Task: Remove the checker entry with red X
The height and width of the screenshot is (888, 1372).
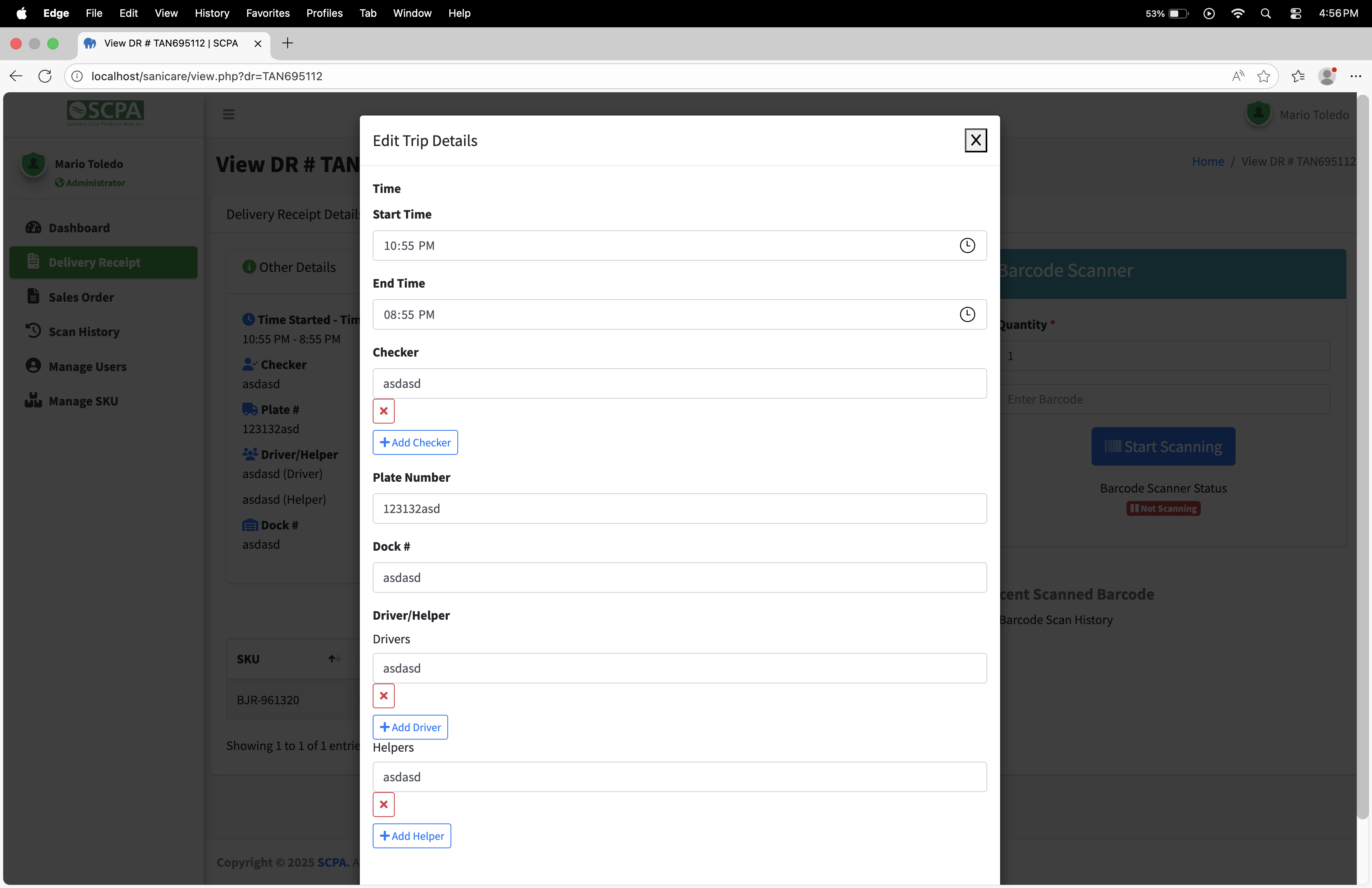Action: 384,411
